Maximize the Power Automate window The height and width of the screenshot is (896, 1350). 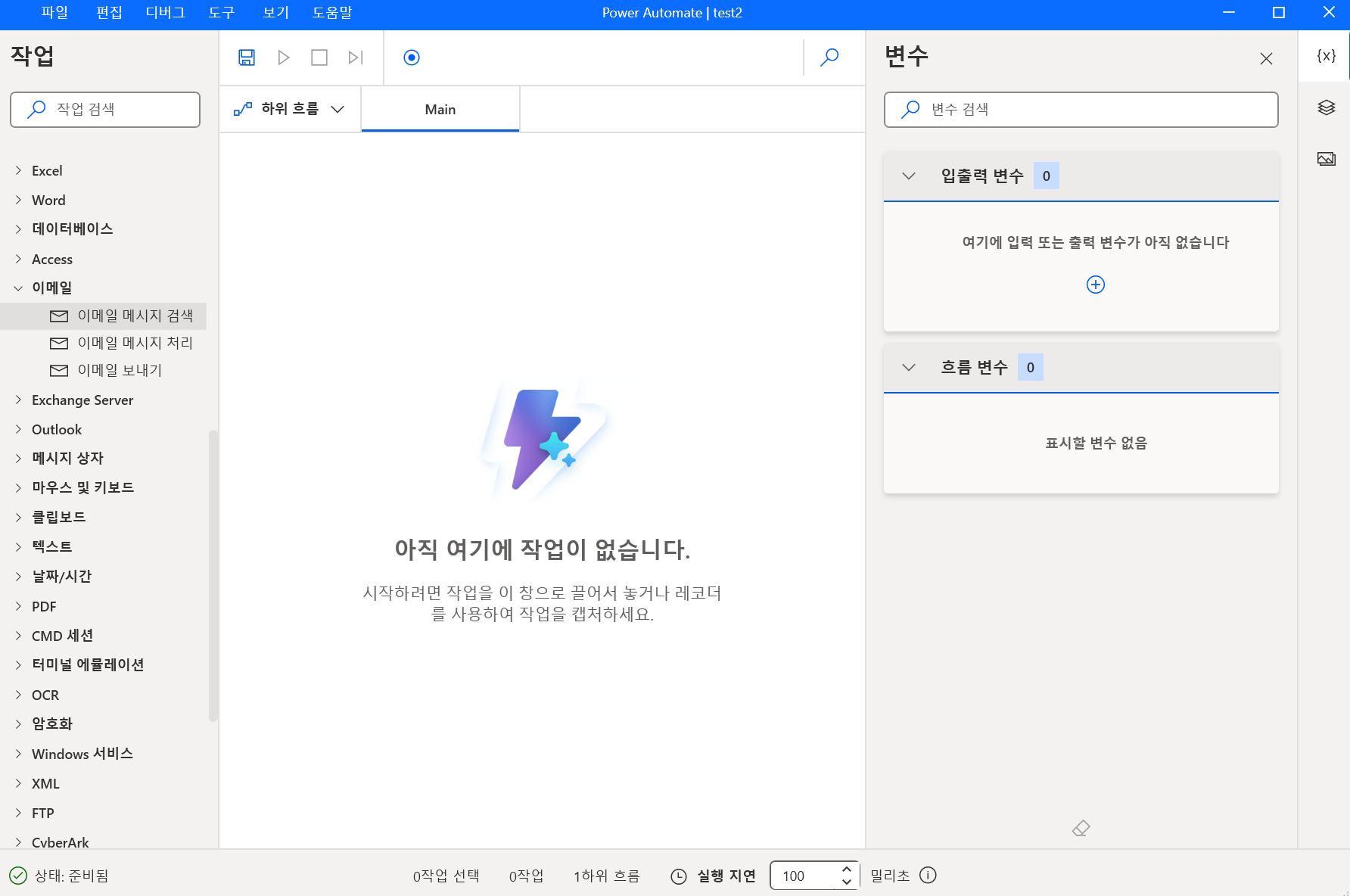[1279, 13]
